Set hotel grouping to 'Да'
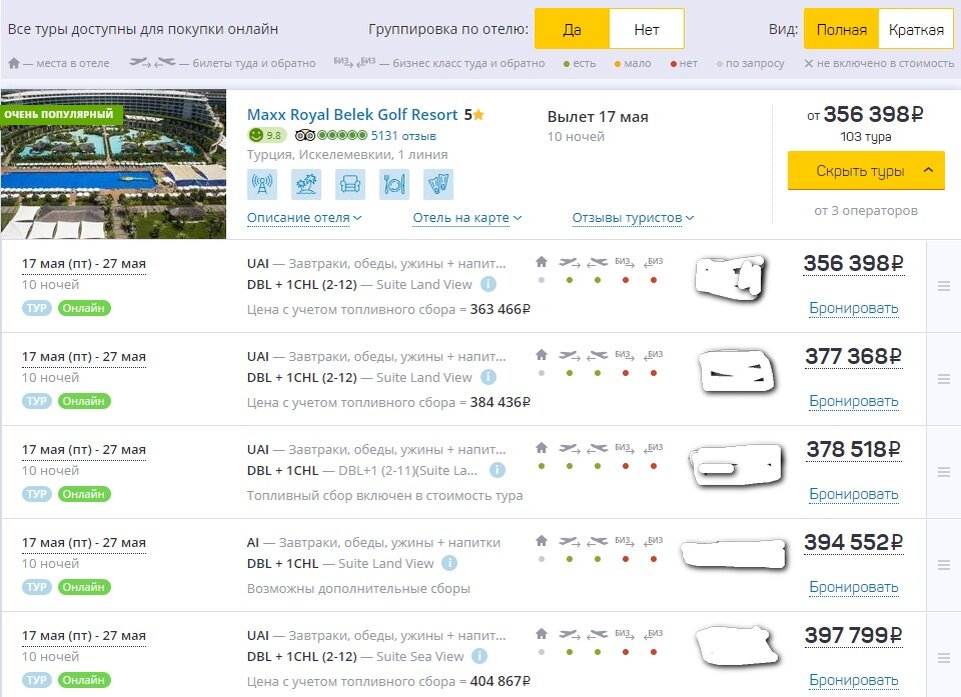This screenshot has width=961, height=697. coord(572,29)
